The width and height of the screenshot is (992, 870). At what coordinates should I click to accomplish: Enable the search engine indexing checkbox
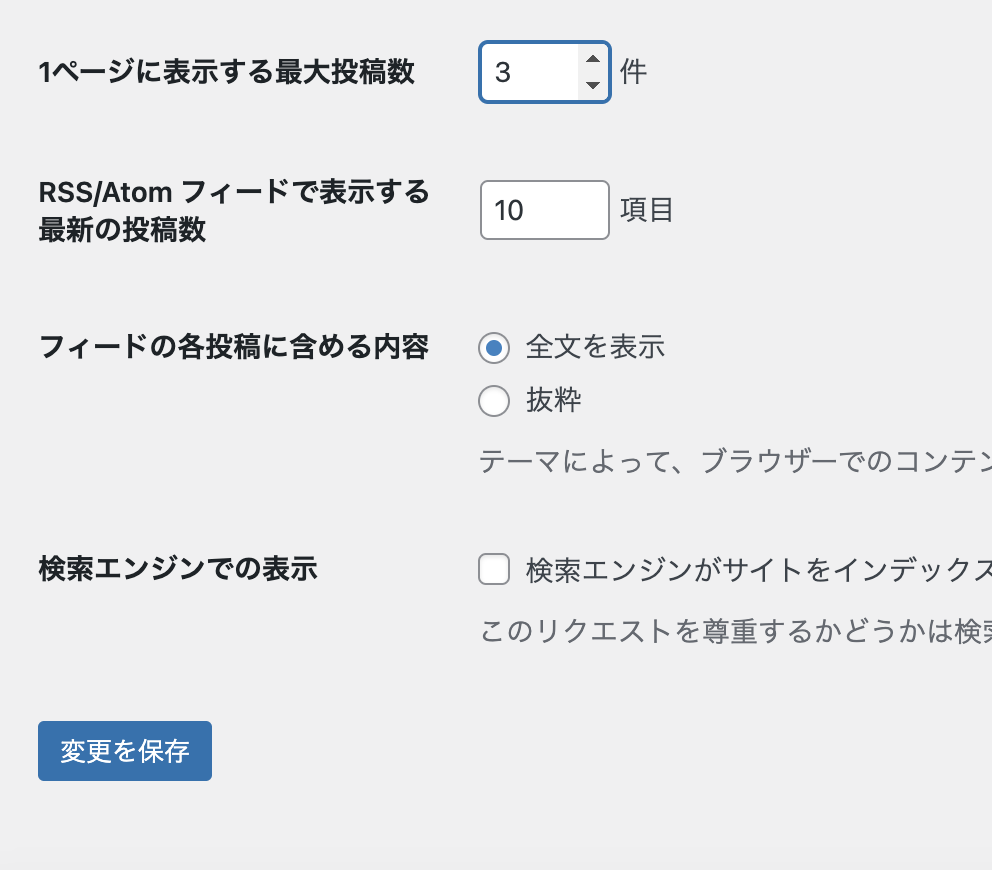click(x=494, y=570)
